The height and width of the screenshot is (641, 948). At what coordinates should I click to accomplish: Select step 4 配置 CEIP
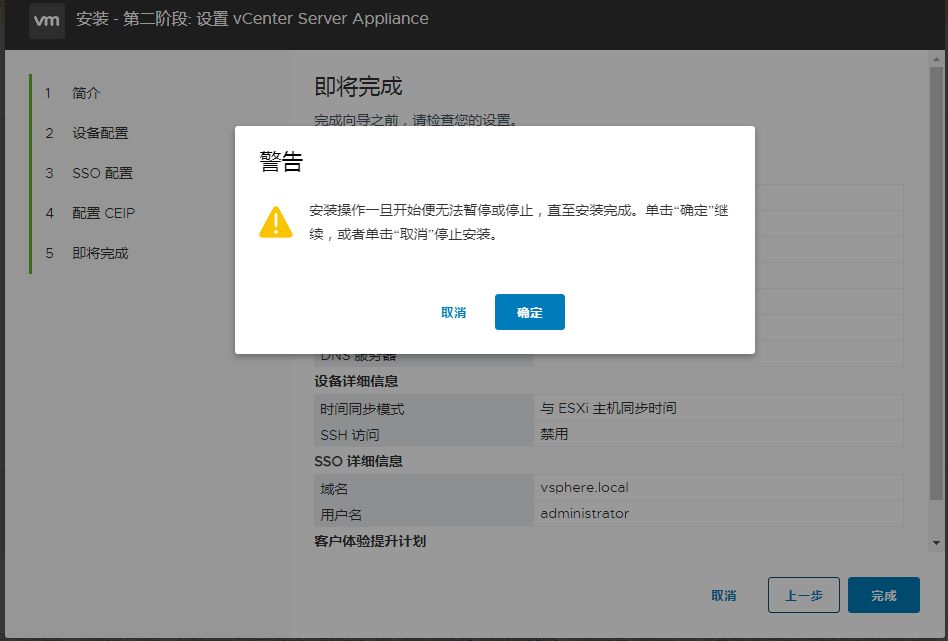pos(90,213)
